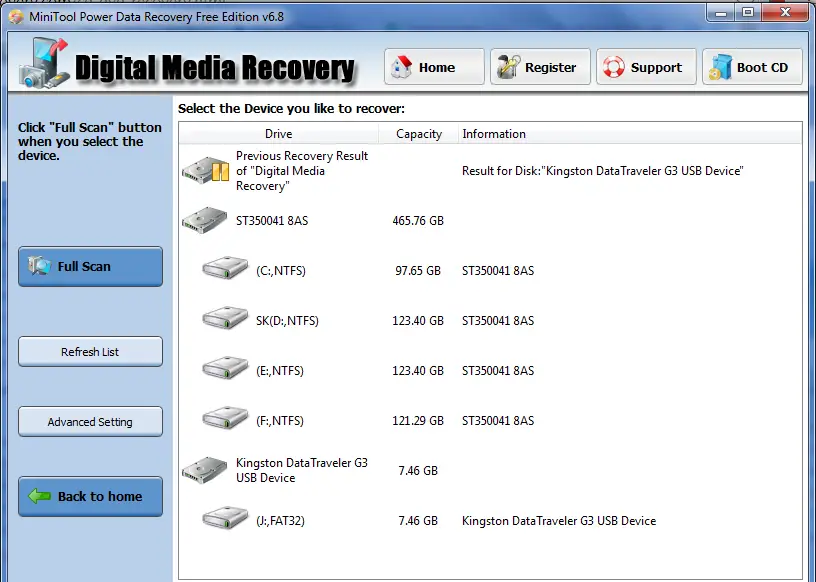Click the C: row ST350041 8AS information text
This screenshot has width=816, height=582.
[x=498, y=271]
